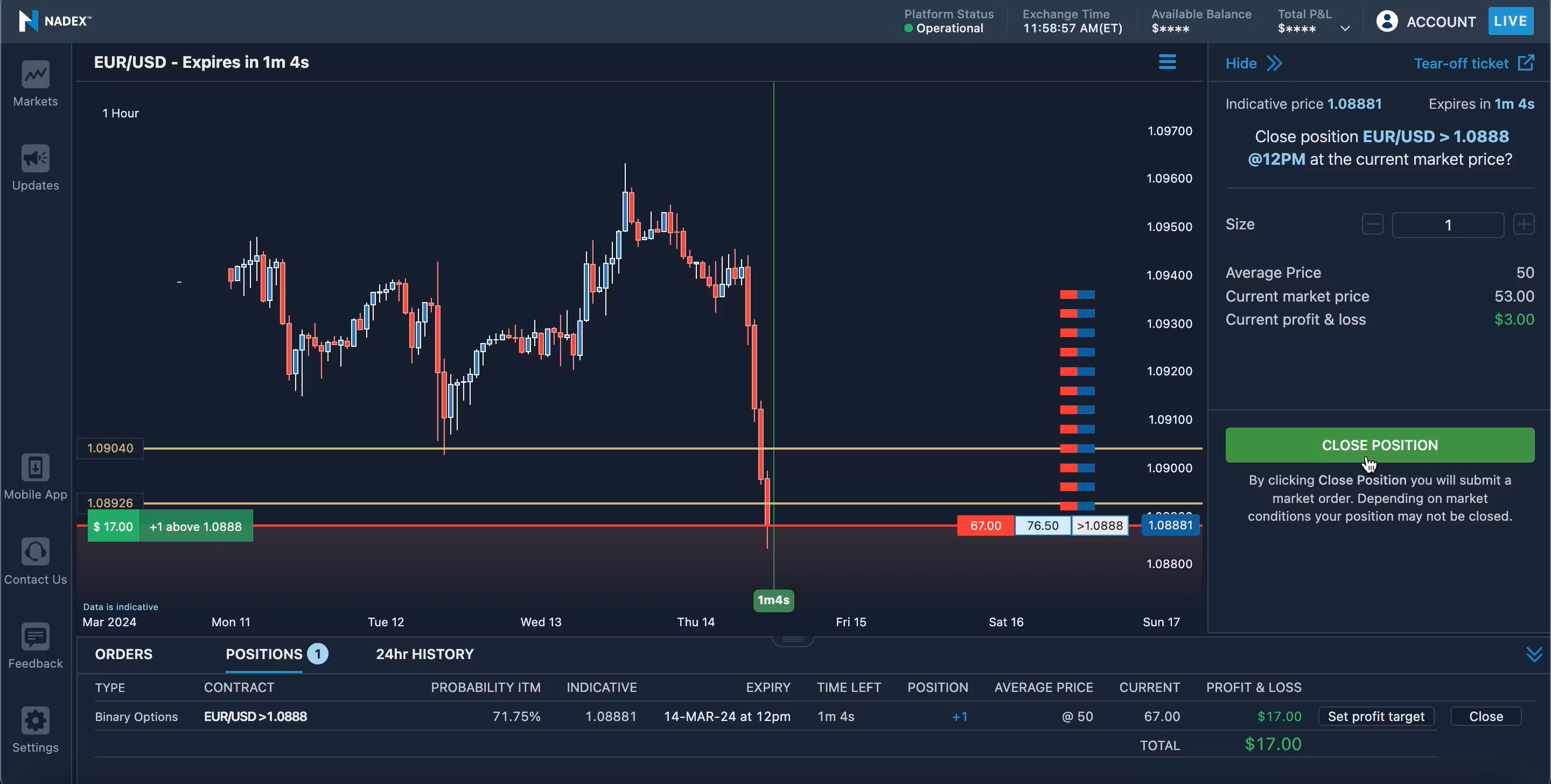
Task: Toggle the LIVE account mode badge
Action: [x=1510, y=21]
